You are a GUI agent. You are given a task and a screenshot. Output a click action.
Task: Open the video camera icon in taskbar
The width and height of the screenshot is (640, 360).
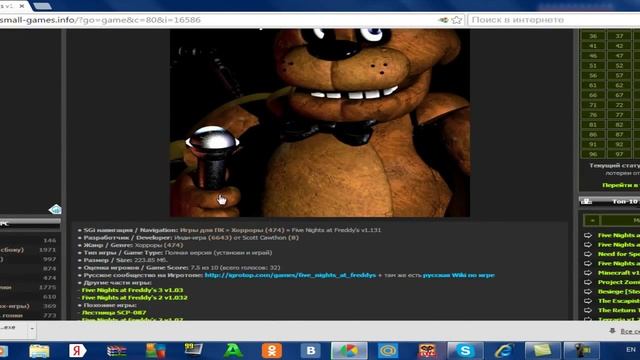(582, 351)
